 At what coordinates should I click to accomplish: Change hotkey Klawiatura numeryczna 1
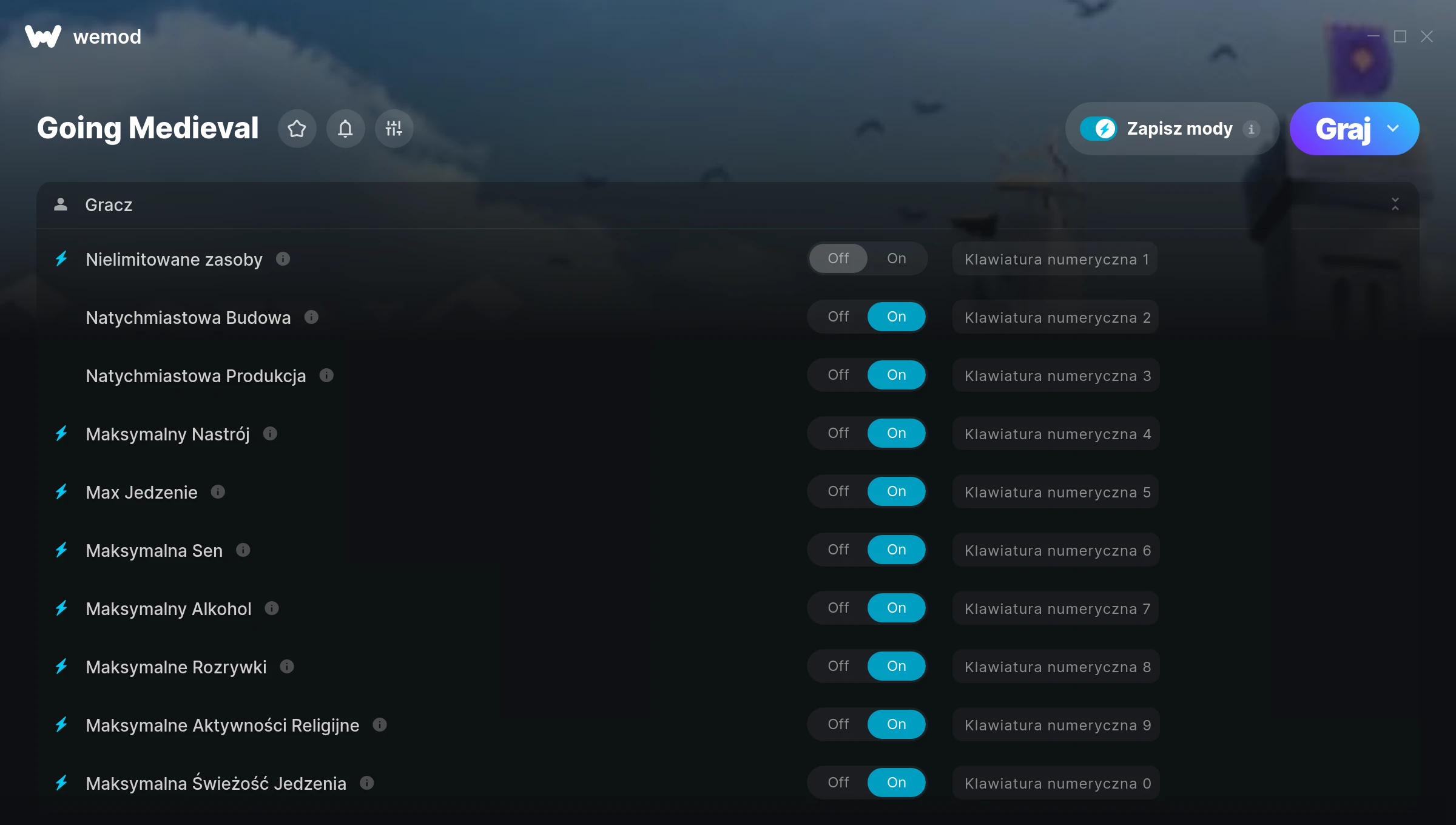1056,259
